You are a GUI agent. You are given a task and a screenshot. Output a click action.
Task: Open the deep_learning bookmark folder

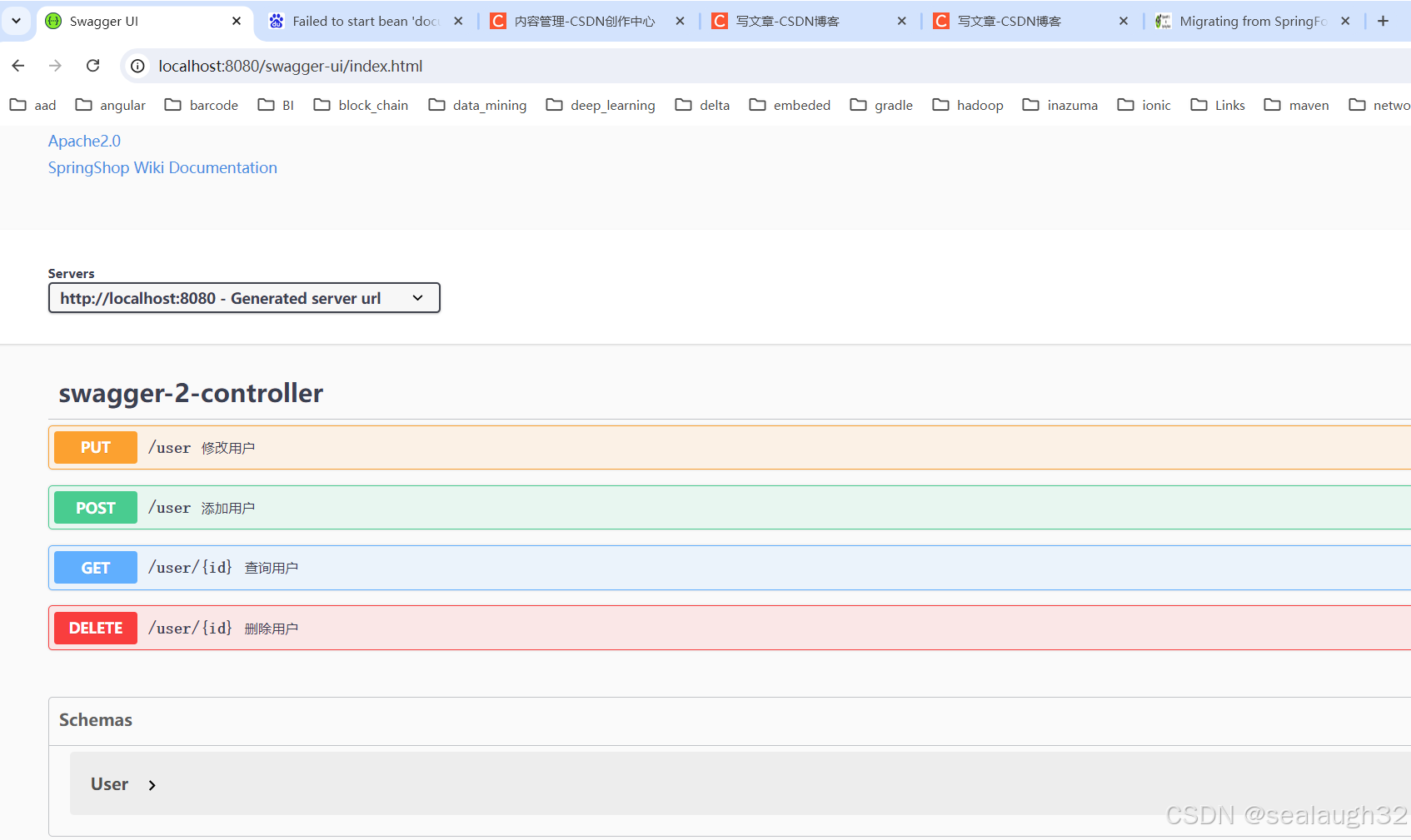601,105
